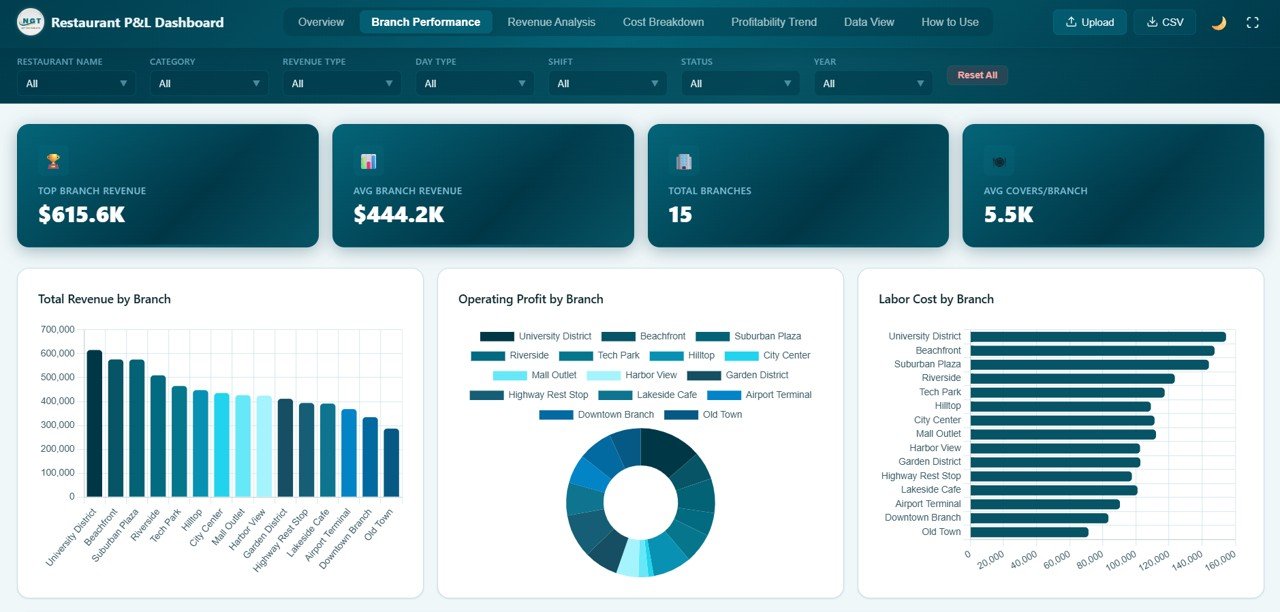Open the Restaurant Name filter dropdown
Screen dimensions: 1280x612
(75, 83)
